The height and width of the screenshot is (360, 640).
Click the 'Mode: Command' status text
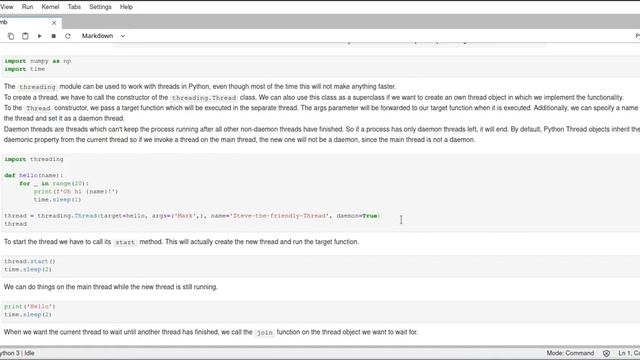pos(570,353)
